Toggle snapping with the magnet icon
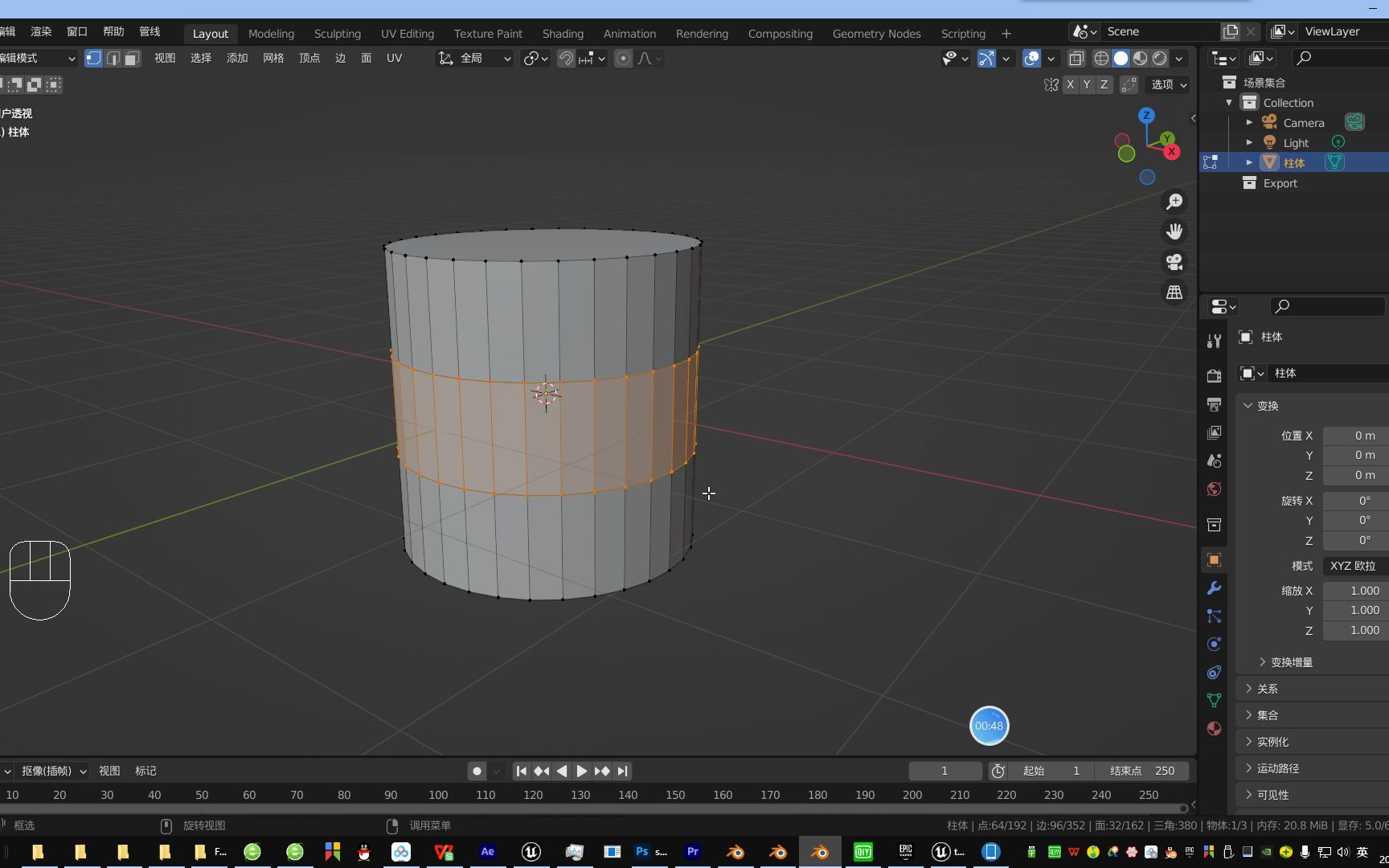 (x=566, y=58)
